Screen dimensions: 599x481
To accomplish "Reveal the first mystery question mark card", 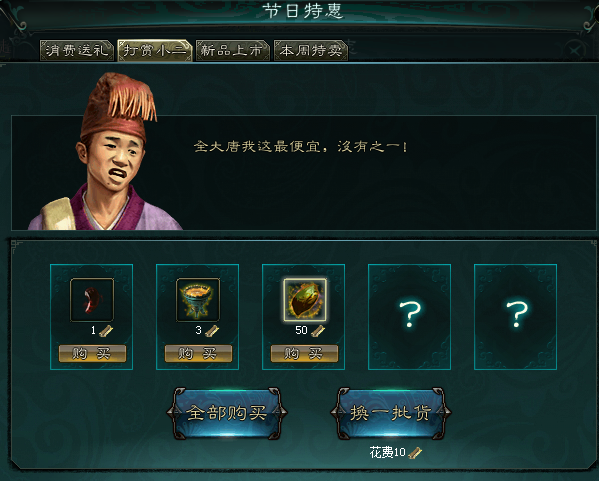I will [410, 317].
